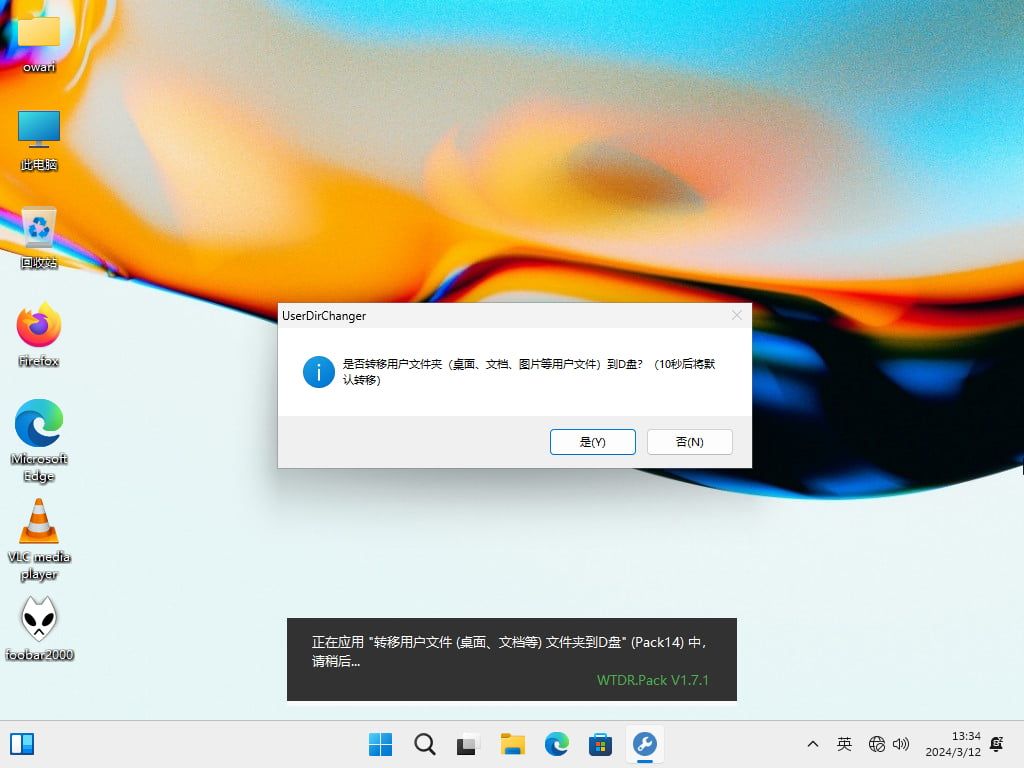Open File Explorer from the taskbar
This screenshot has height=768, width=1024.
(x=512, y=744)
